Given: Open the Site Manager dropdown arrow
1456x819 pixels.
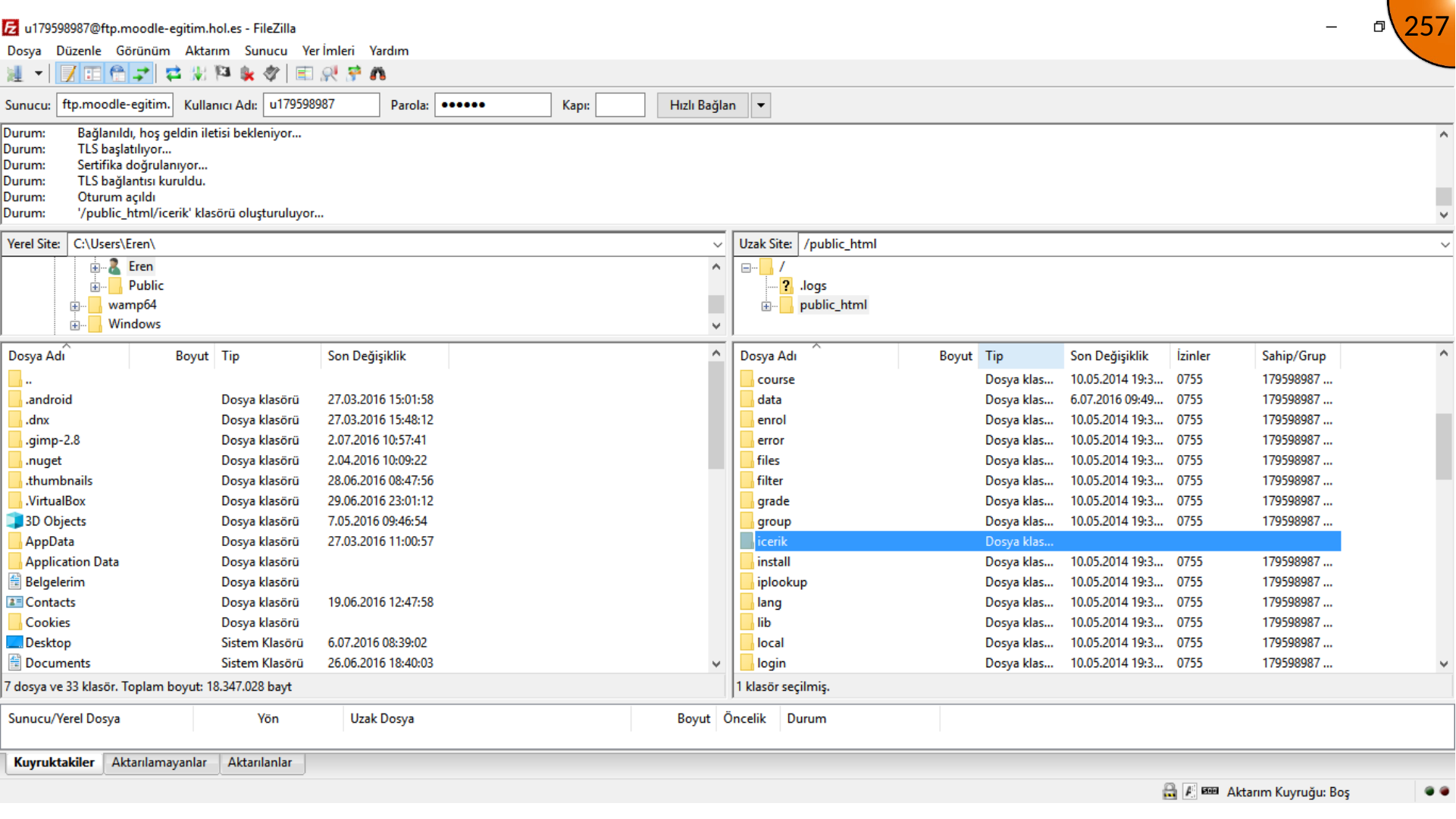Looking at the screenshot, I should [x=37, y=74].
